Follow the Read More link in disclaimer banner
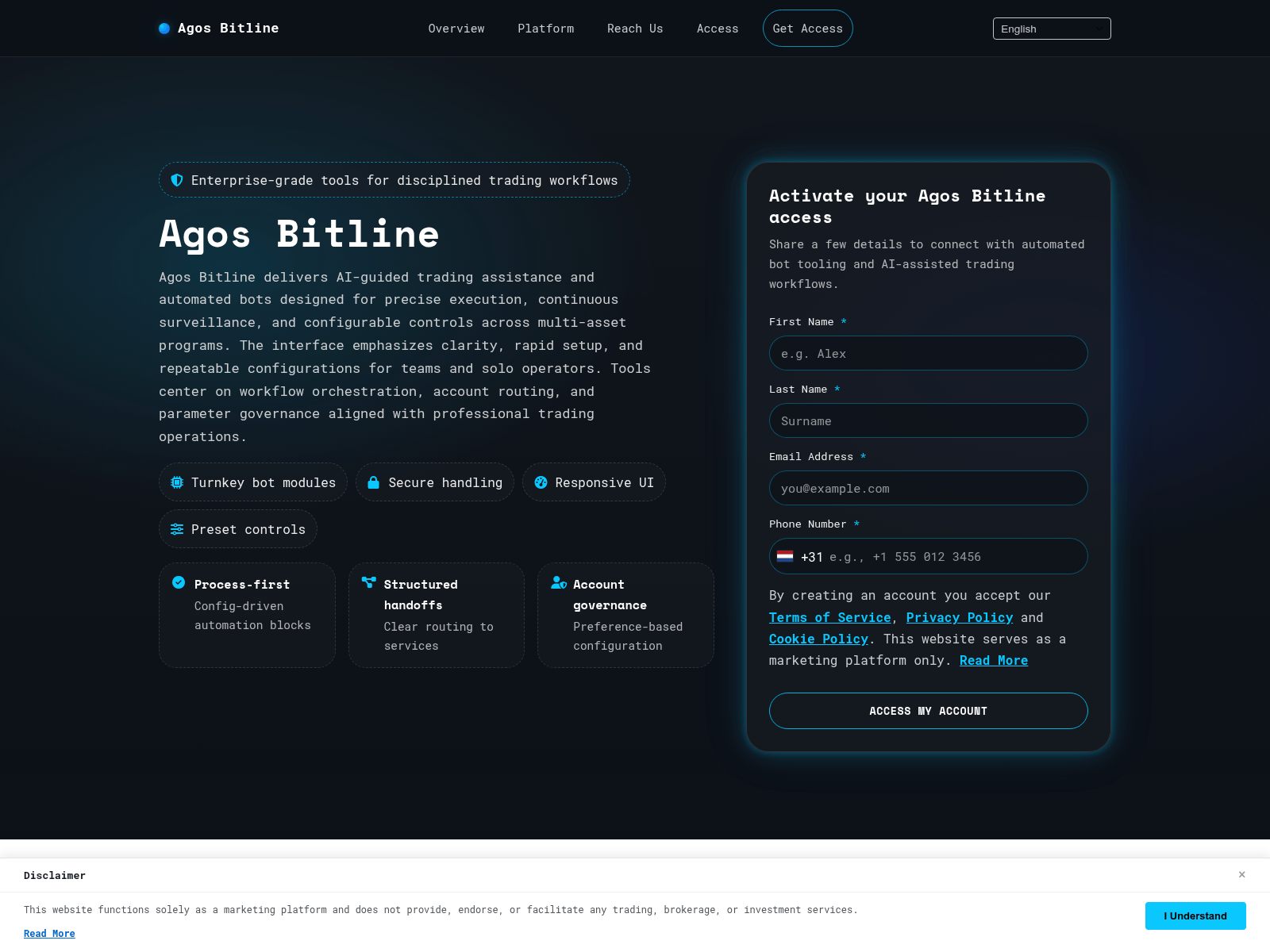This screenshot has height=952, width=1270. pyautogui.click(x=49, y=934)
